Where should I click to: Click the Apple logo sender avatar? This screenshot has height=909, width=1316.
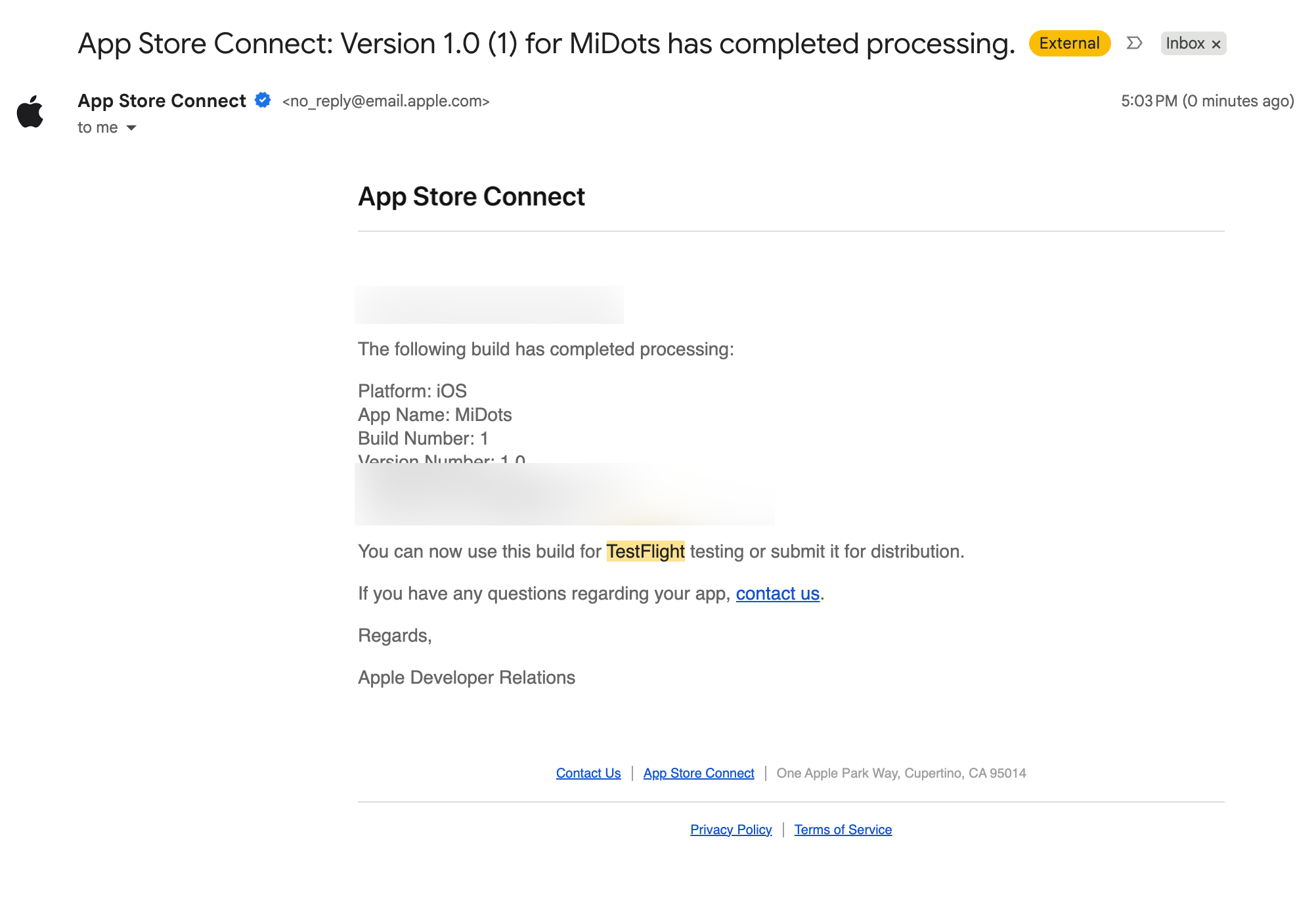(x=30, y=112)
